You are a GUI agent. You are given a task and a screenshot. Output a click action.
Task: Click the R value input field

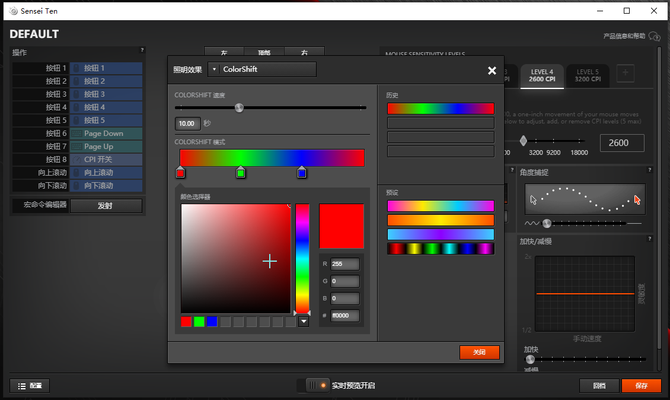coord(345,264)
